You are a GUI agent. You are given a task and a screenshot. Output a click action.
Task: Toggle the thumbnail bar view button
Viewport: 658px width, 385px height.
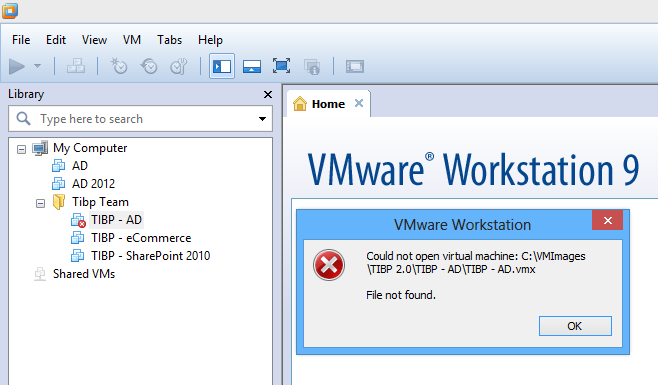click(x=252, y=66)
